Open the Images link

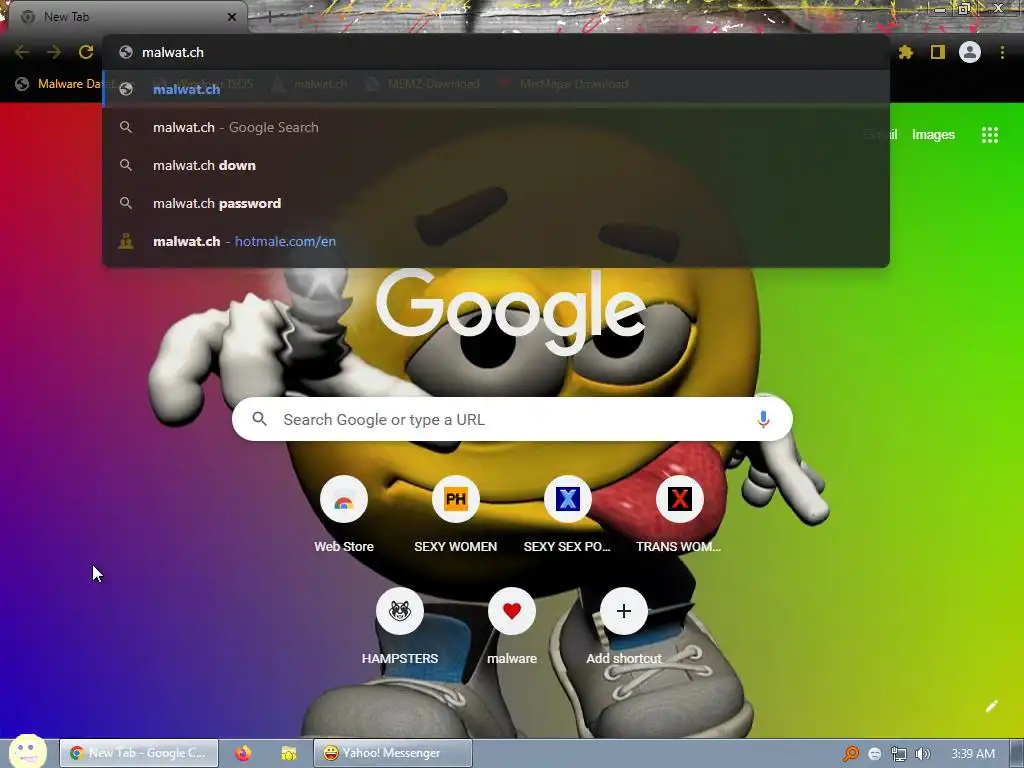[933, 135]
